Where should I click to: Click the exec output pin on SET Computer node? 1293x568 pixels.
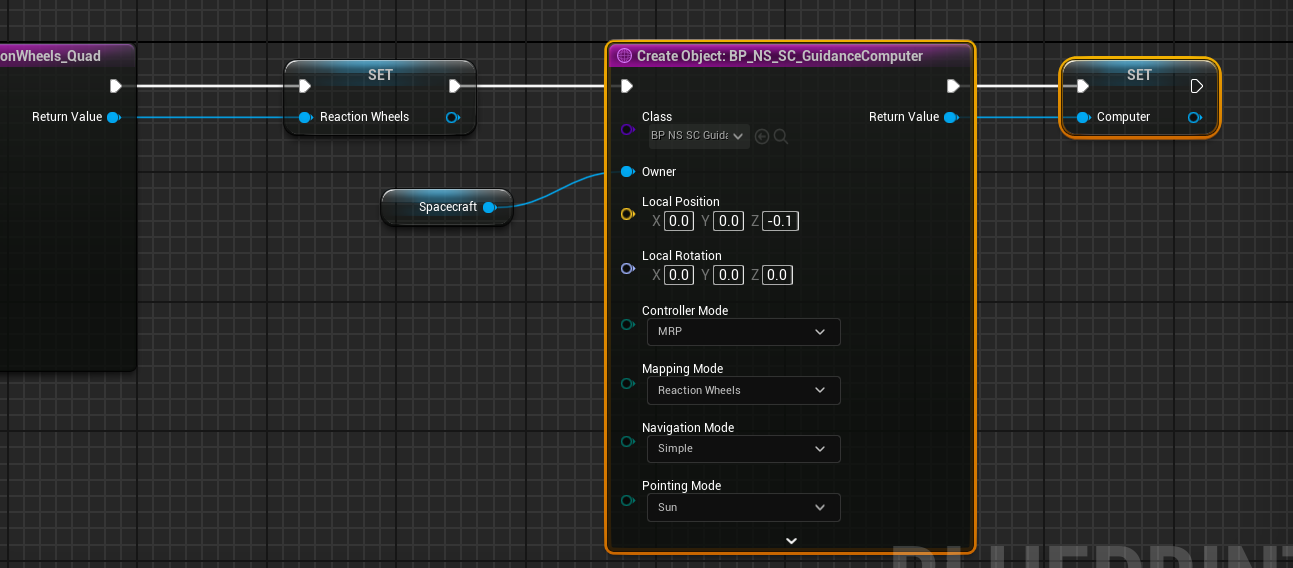point(1196,86)
